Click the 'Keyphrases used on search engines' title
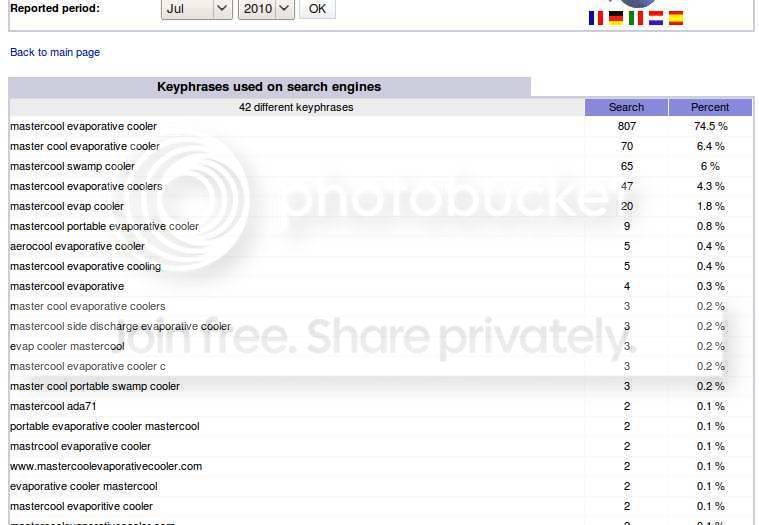This screenshot has height=525, width=759. tap(269, 87)
